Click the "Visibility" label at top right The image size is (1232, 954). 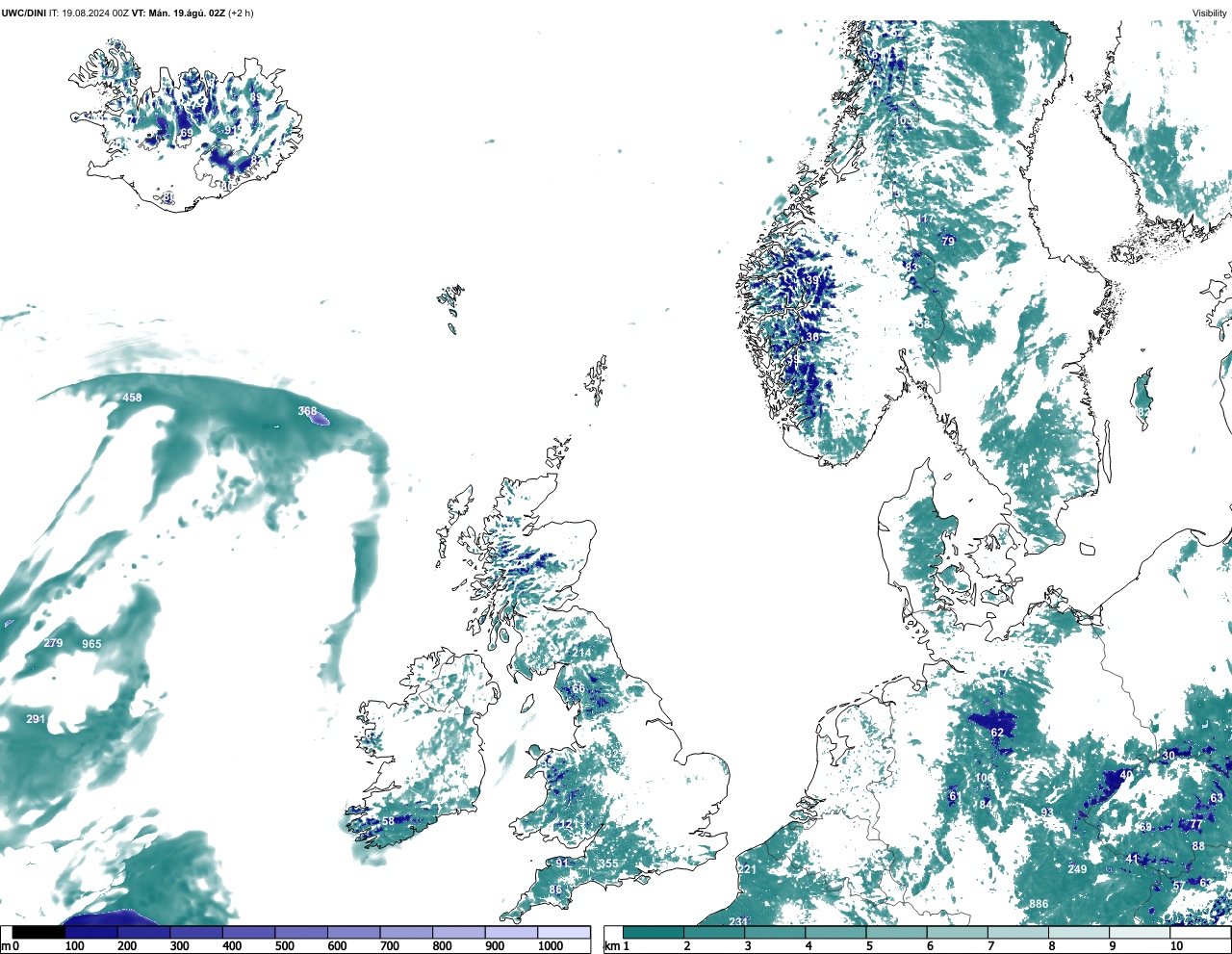tap(1210, 13)
